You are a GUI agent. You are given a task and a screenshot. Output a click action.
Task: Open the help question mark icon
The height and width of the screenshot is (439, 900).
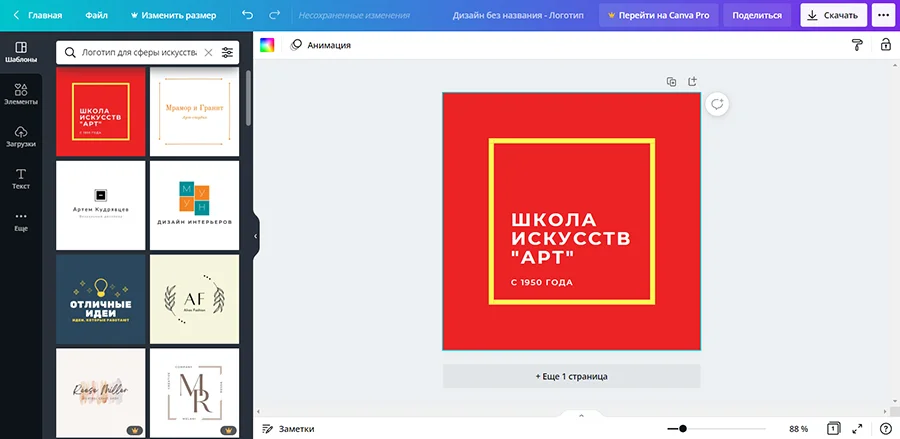tap(885, 428)
